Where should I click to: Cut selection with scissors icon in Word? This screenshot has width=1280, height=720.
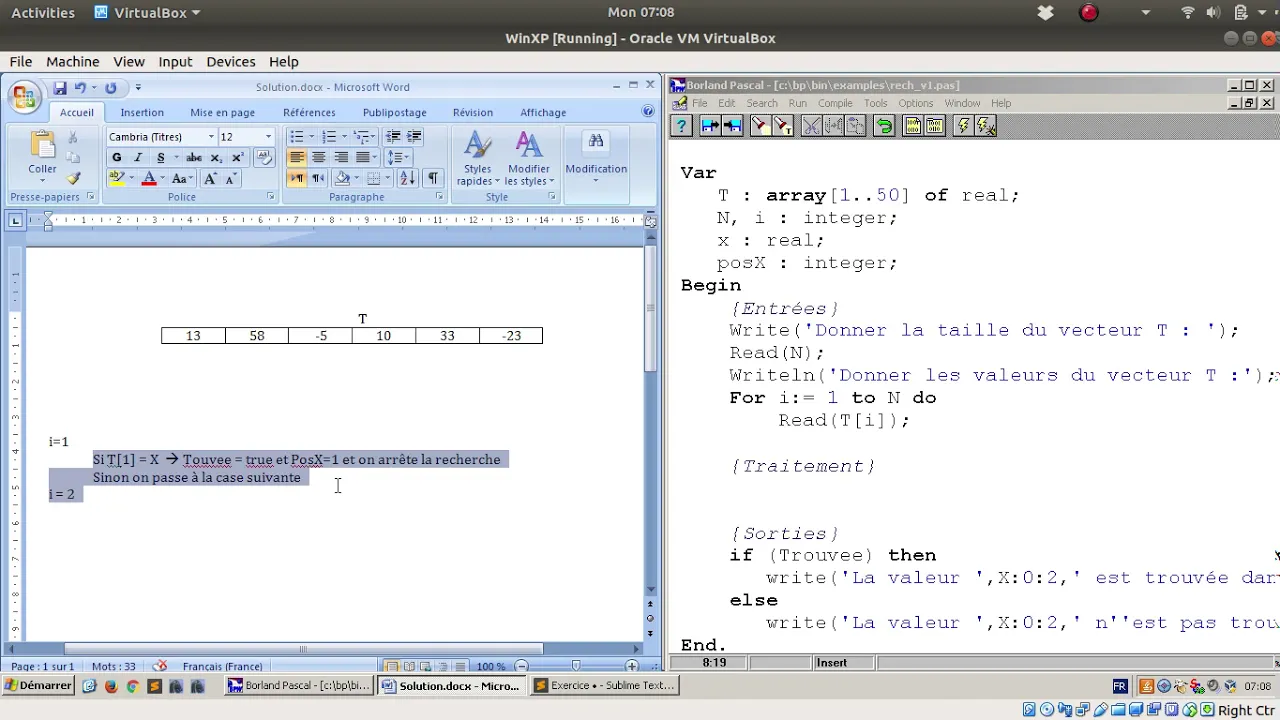point(73,137)
